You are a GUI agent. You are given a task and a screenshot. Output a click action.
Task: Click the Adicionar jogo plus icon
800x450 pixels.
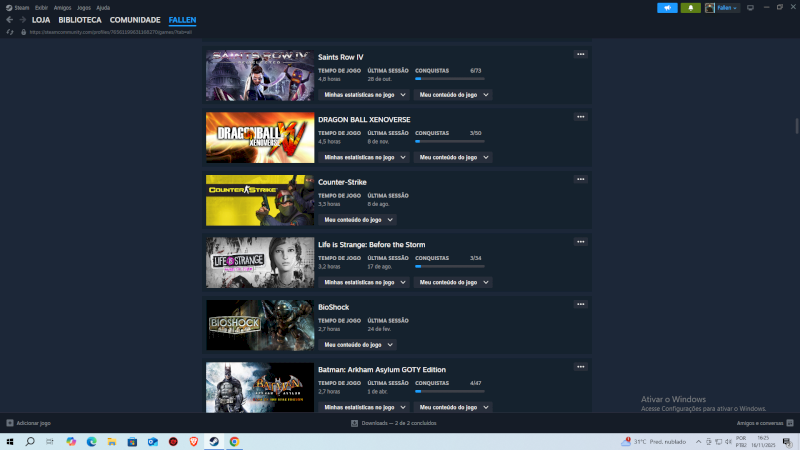10,423
